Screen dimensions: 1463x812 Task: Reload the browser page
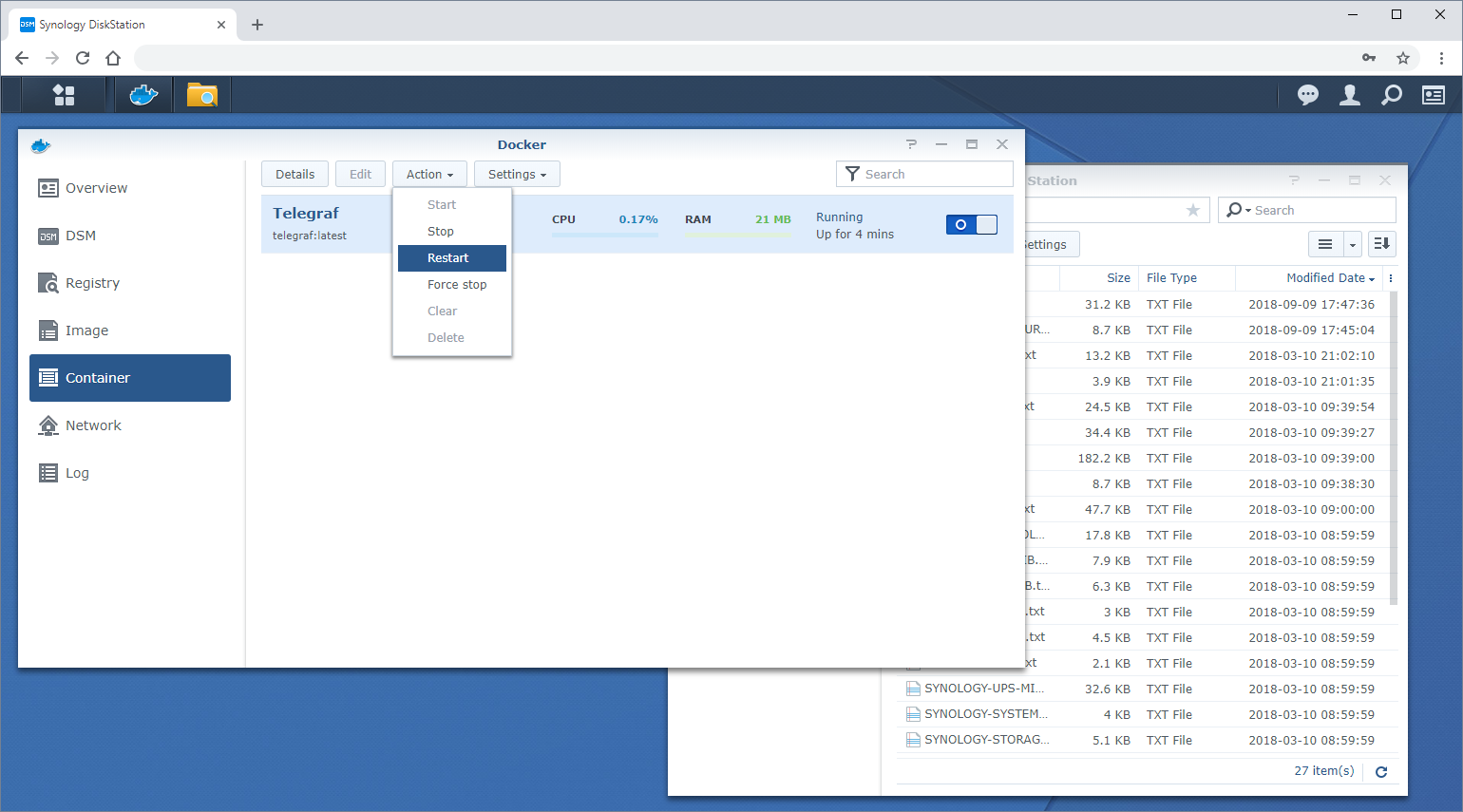83,58
